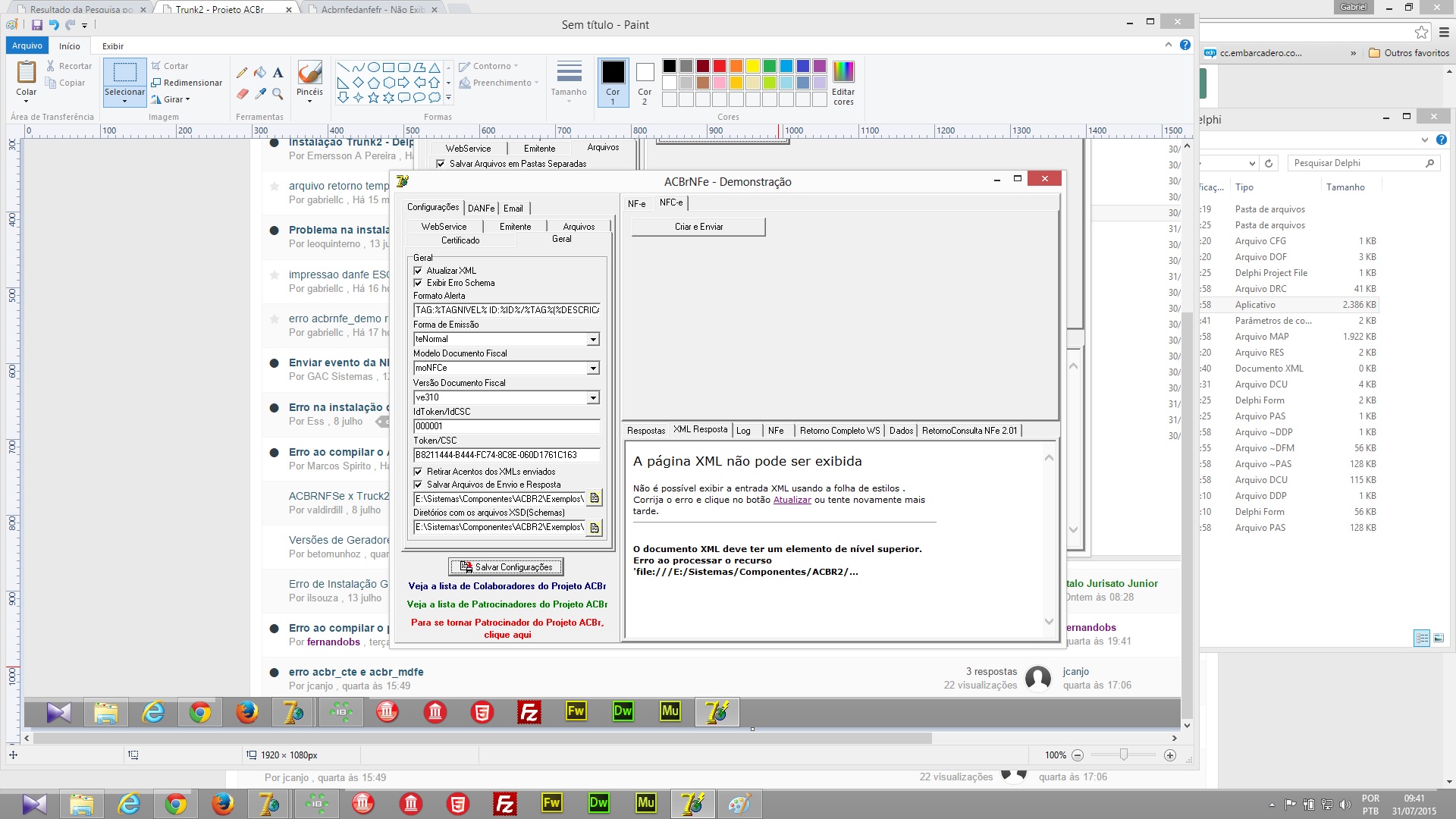The height and width of the screenshot is (819, 1456).
Task: Click the zoom out minus button
Action: 1078,755
